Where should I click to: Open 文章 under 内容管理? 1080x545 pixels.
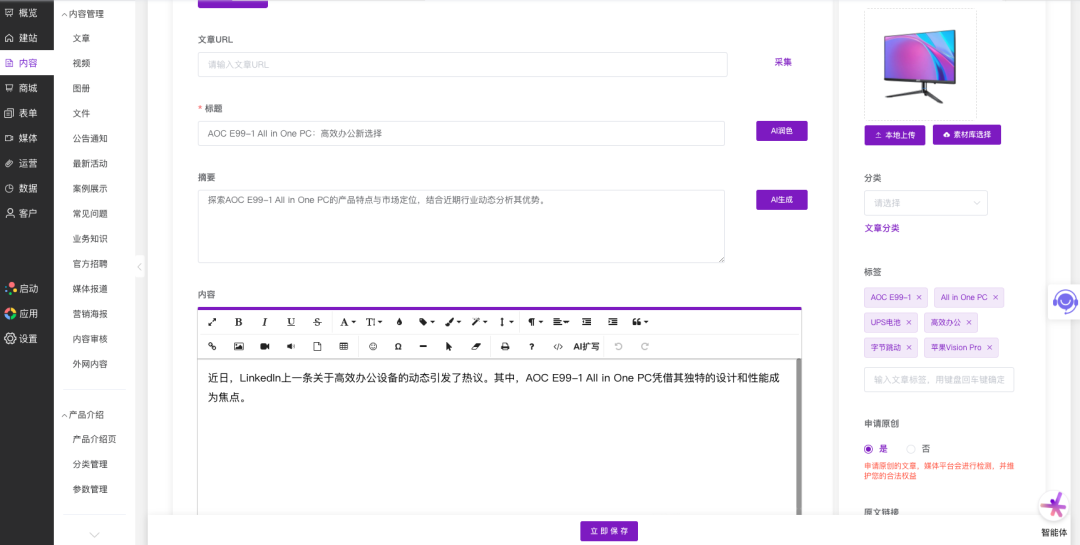click(x=81, y=38)
